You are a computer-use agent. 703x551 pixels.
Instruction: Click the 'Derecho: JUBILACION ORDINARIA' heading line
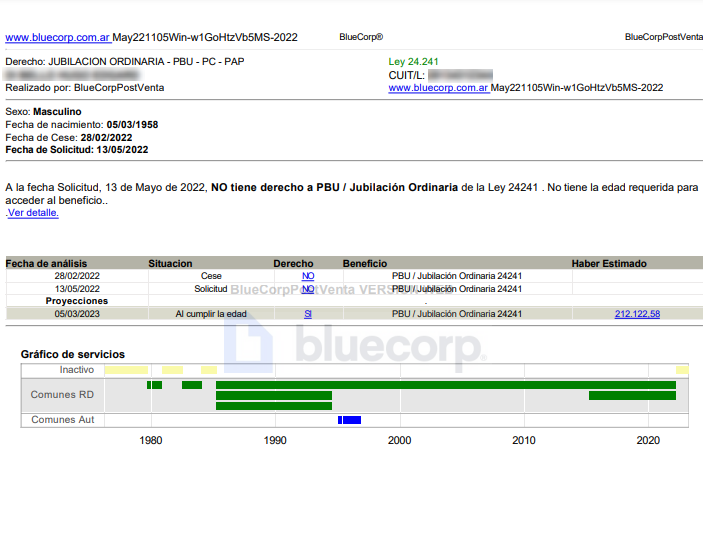click(125, 61)
